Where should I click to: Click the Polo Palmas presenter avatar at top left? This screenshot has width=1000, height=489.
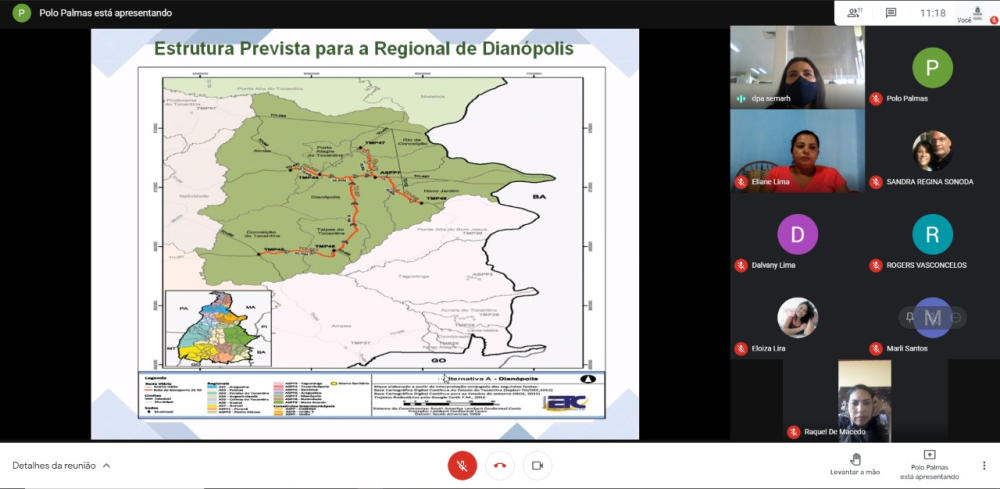[21, 13]
